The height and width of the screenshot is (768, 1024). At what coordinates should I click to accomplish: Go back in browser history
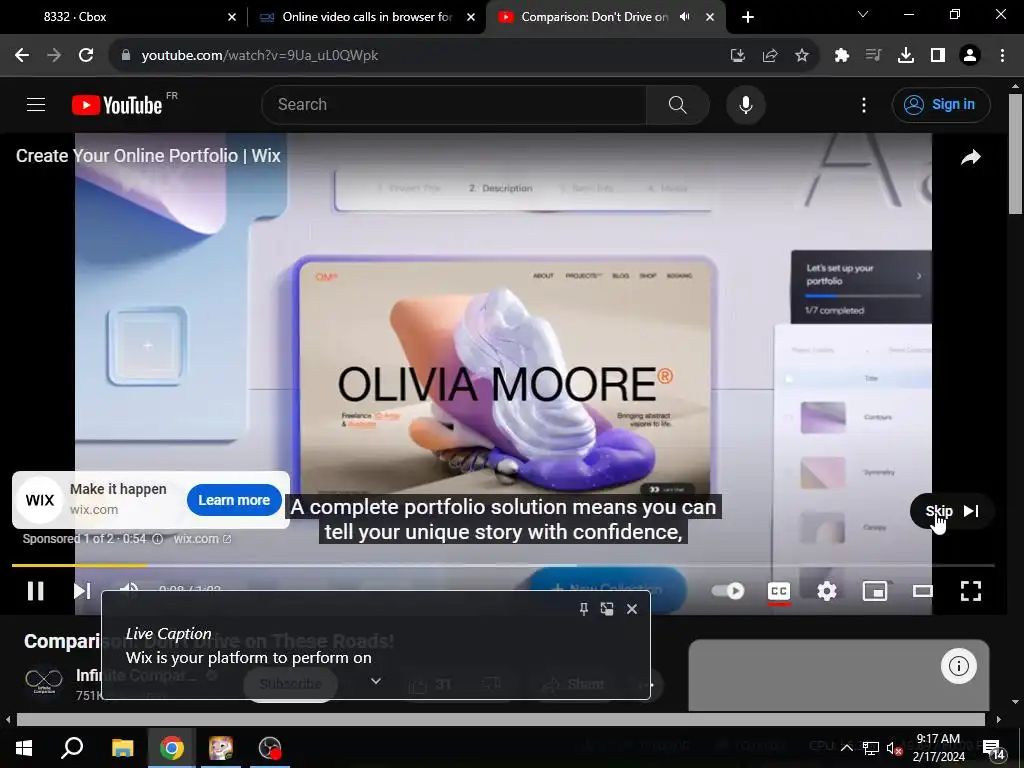click(22, 56)
